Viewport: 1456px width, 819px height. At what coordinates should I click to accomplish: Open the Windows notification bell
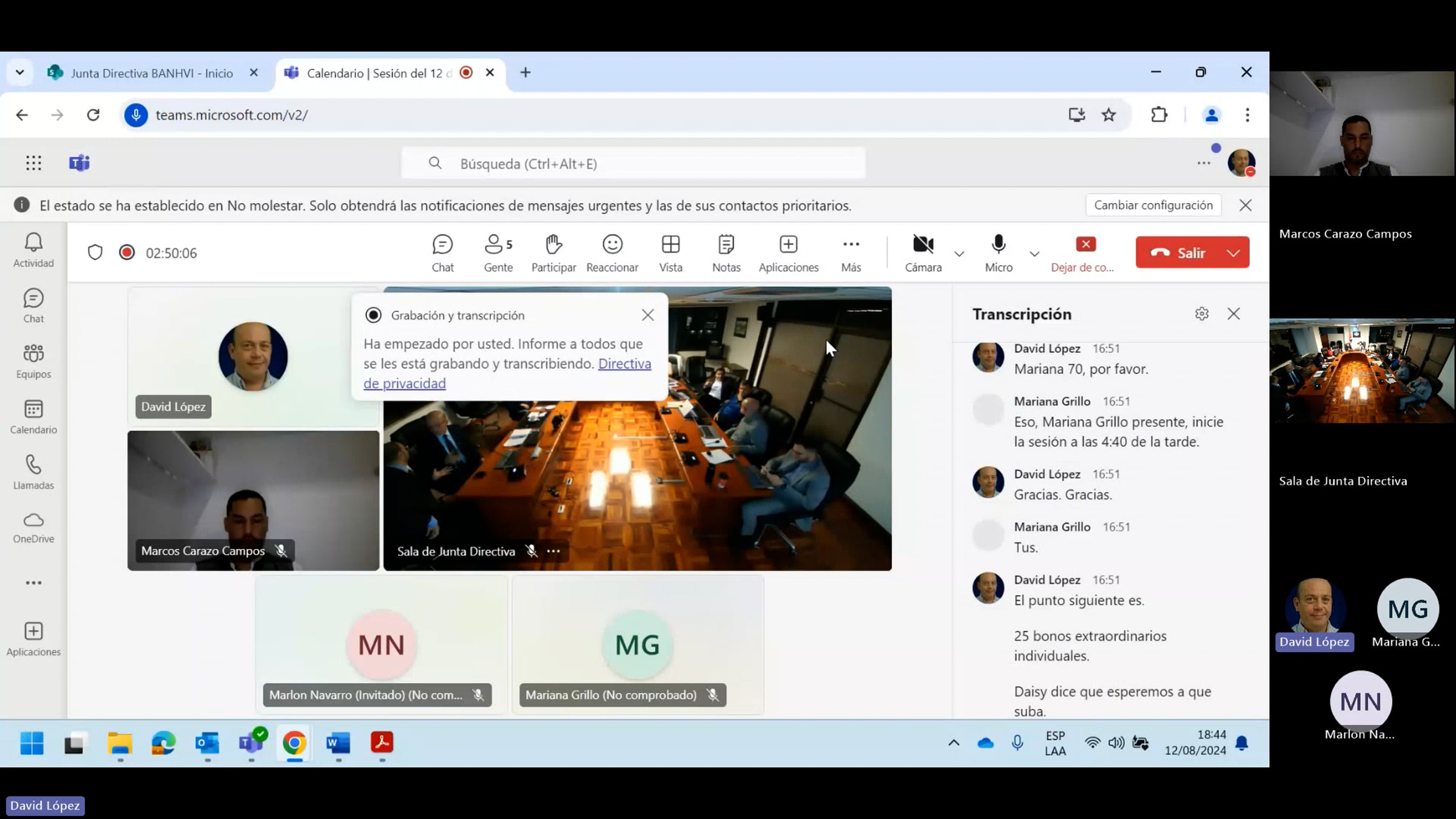1242,743
